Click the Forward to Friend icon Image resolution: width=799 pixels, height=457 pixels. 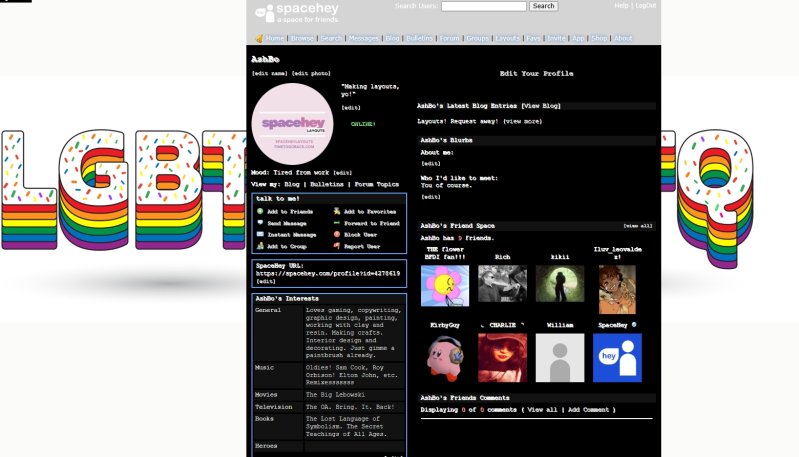coord(337,223)
